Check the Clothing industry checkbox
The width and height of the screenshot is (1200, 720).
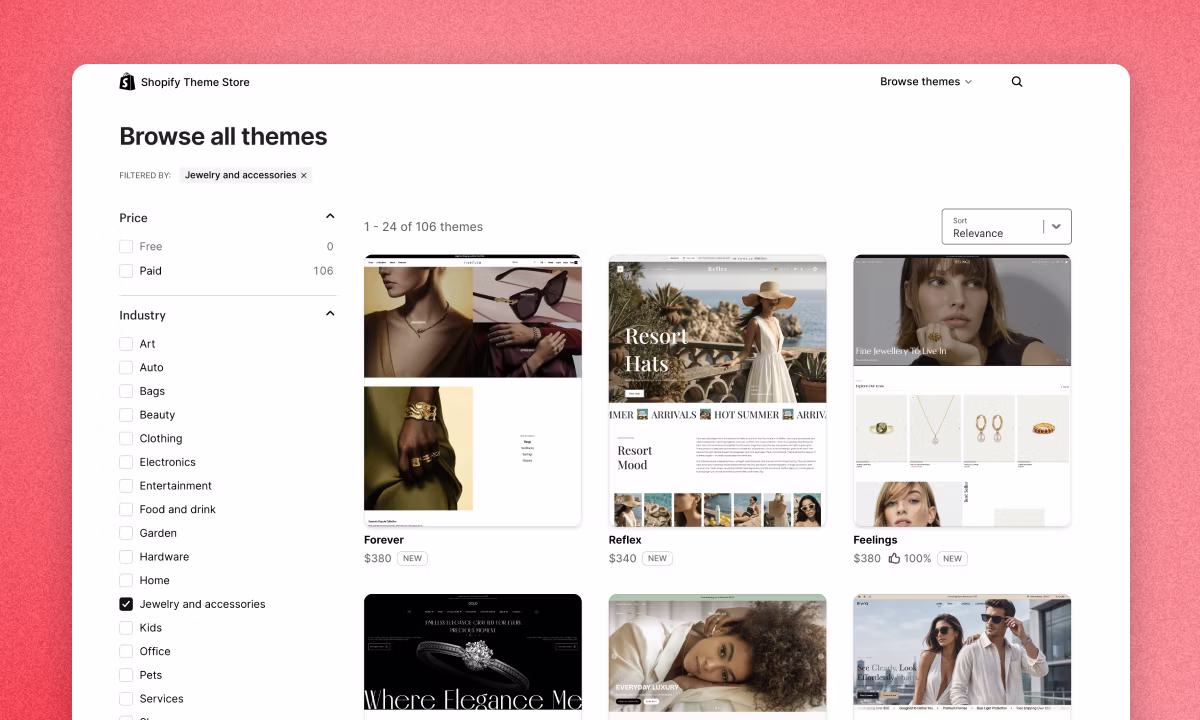126,439
